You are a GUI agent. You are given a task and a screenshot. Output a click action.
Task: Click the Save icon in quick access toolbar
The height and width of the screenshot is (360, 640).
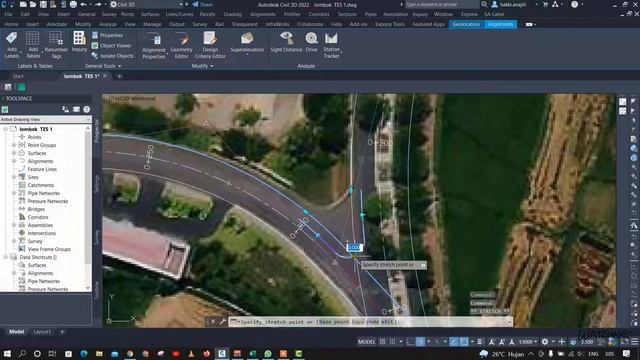[x=43, y=4]
